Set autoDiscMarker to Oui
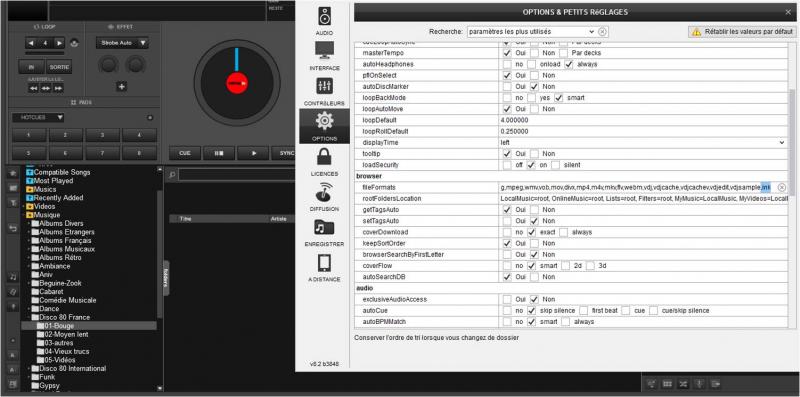Screen dimensions: 800x397 (507, 87)
